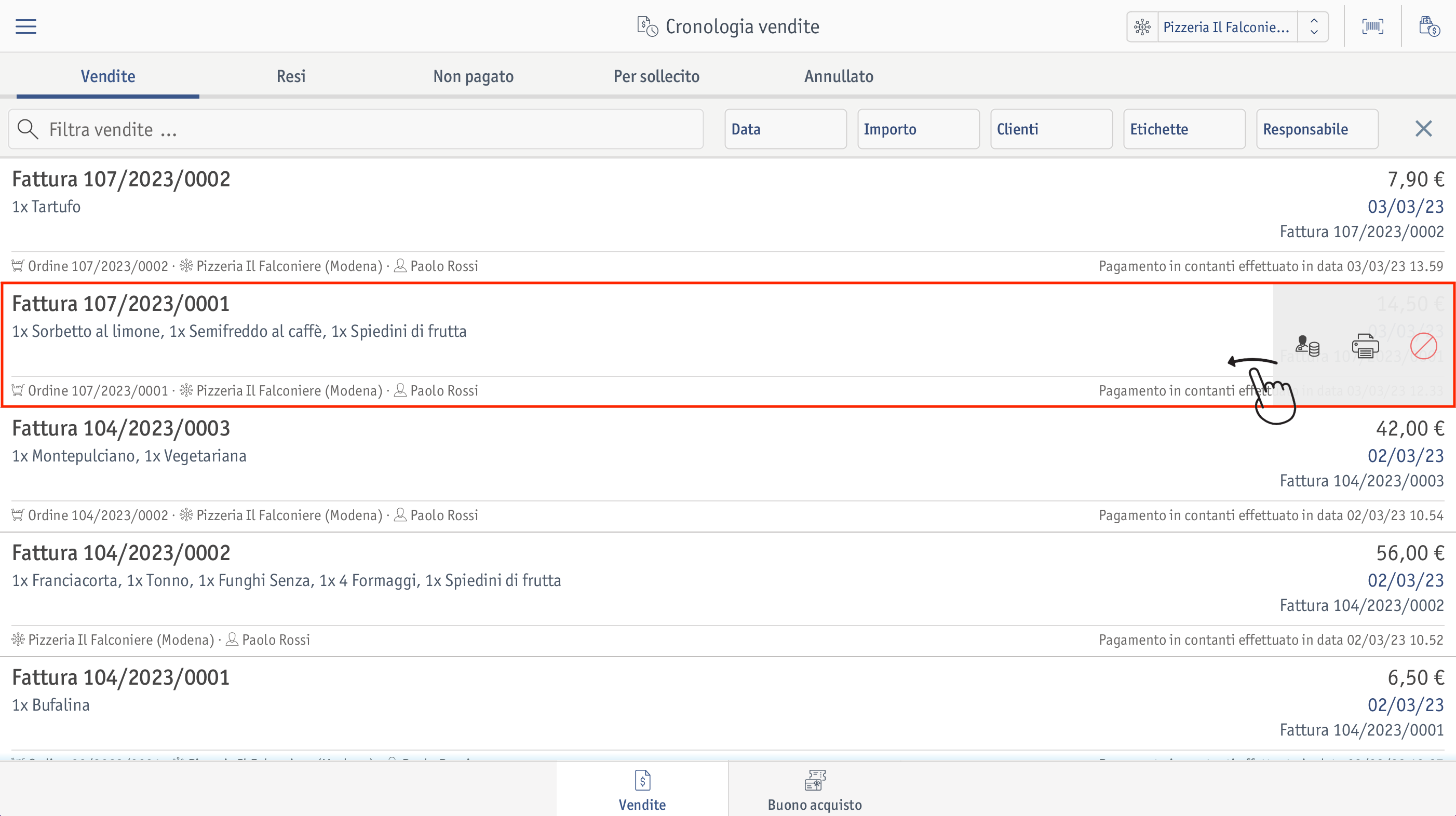Click the 6,50 € amount
Screen dimensions: 1456x816
pyautogui.click(x=1415, y=678)
